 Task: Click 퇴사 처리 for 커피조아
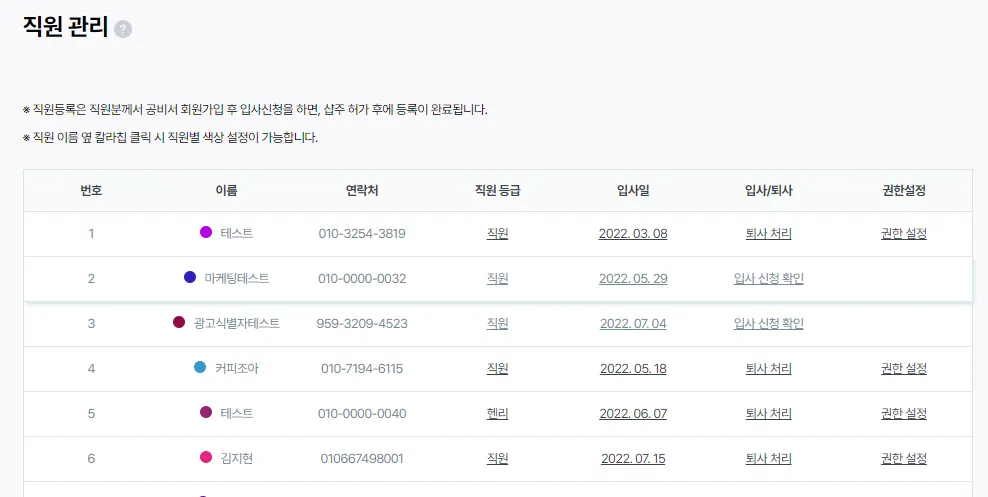[768, 369]
